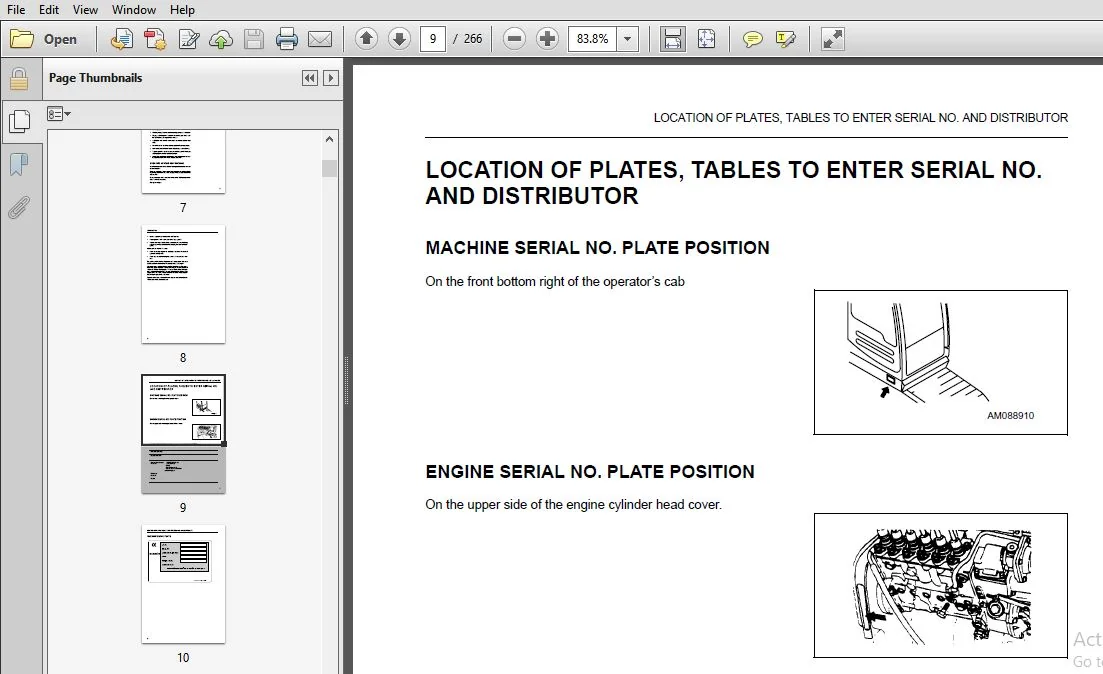Viewport: 1103px width, 674px height.
Task: Open a file with the Open button
Action: click(x=44, y=39)
